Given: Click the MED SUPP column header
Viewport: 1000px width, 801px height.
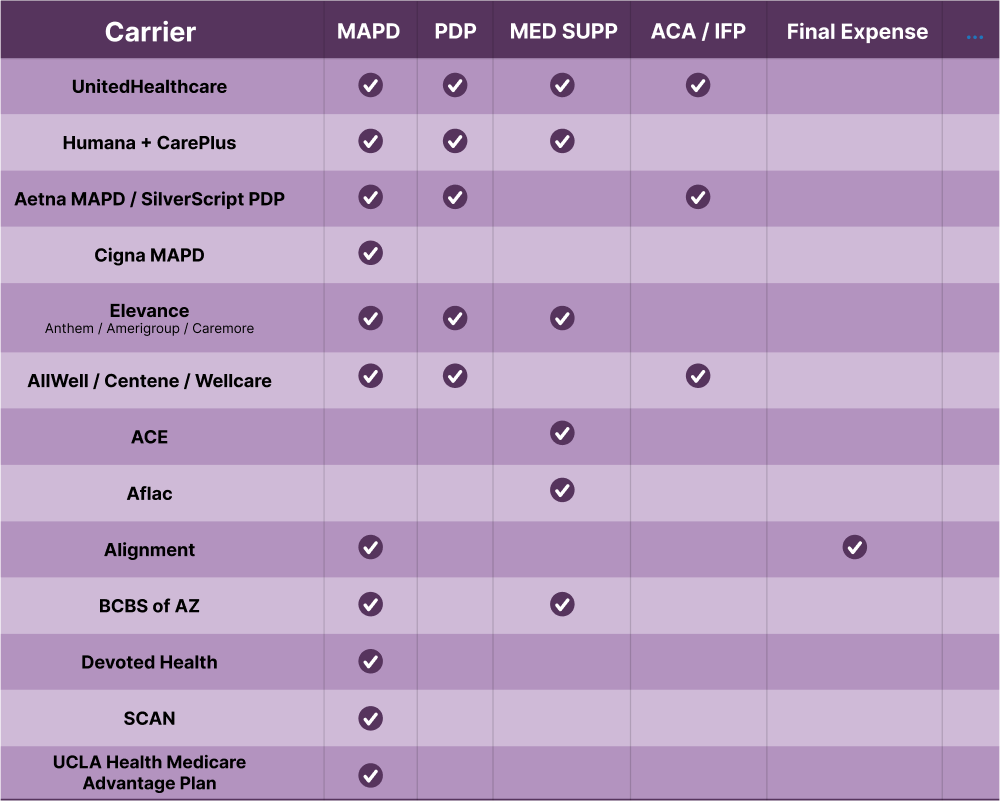Looking at the screenshot, I should pos(562,31).
